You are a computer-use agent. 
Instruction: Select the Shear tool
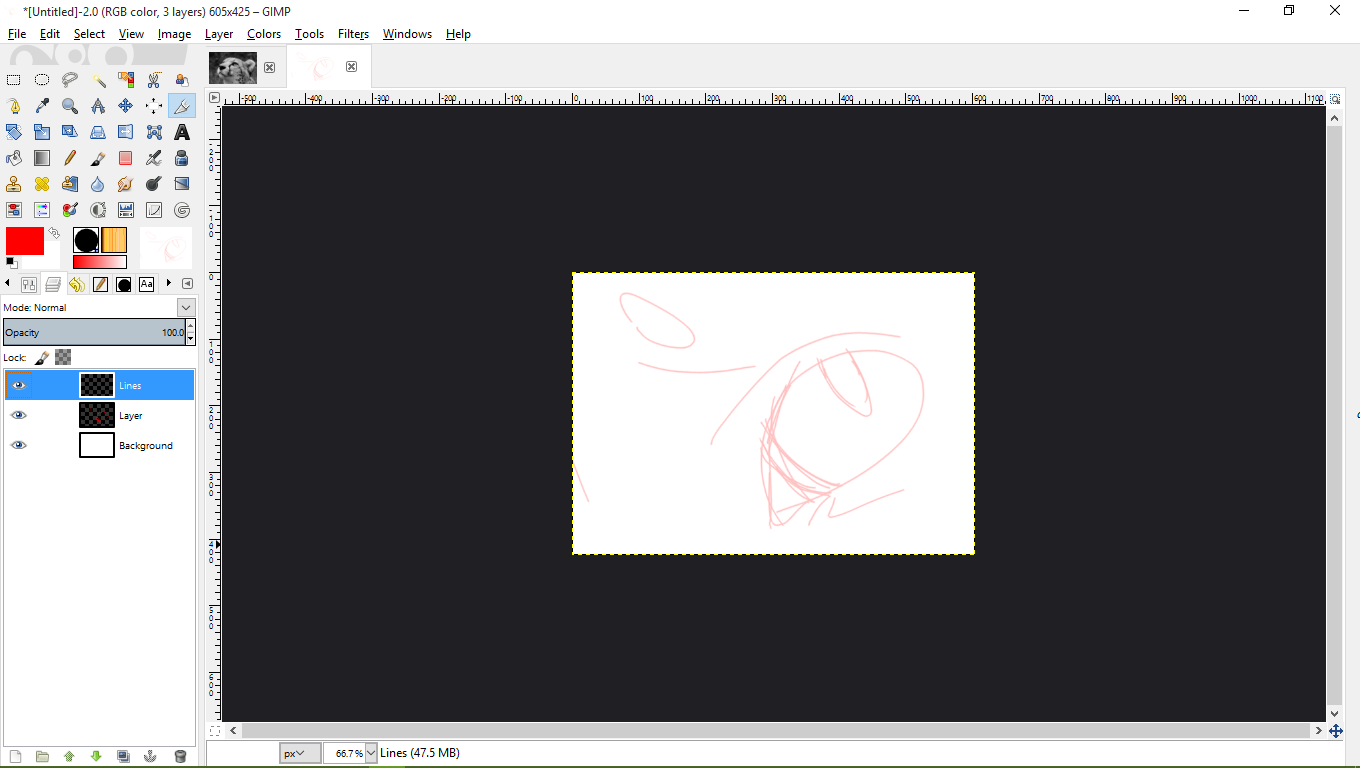click(x=70, y=131)
